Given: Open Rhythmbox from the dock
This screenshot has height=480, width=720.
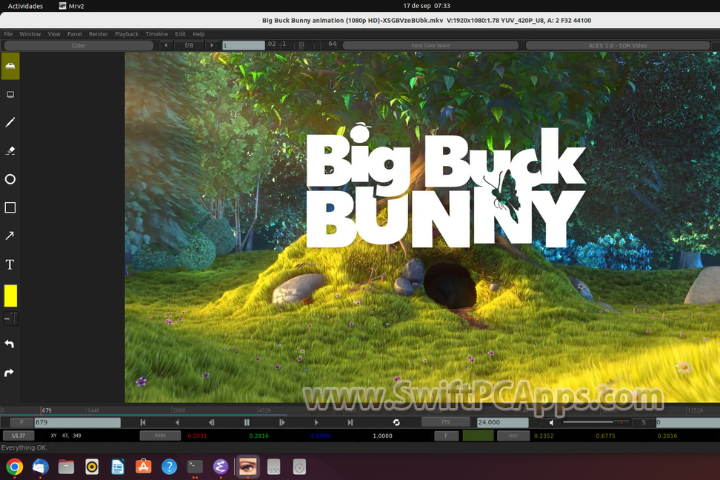Looking at the screenshot, I should tap(92, 467).
